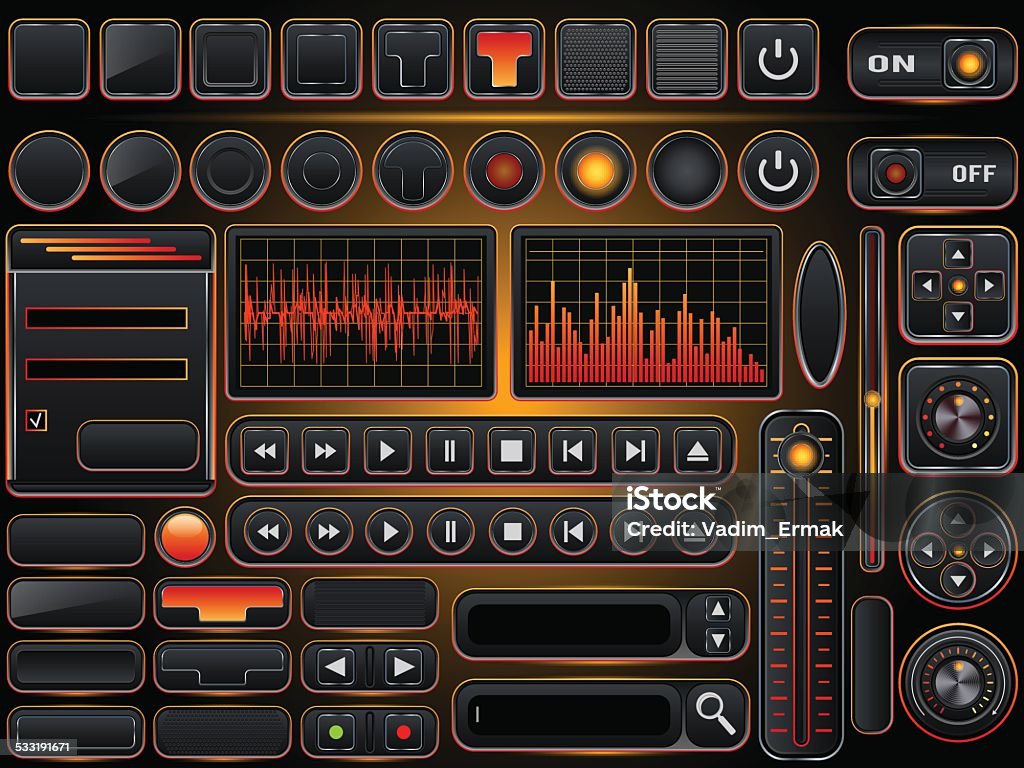This screenshot has height=768, width=1024.
Task: Toggle the checkmark checkbox in the form panel
Action: click(37, 419)
